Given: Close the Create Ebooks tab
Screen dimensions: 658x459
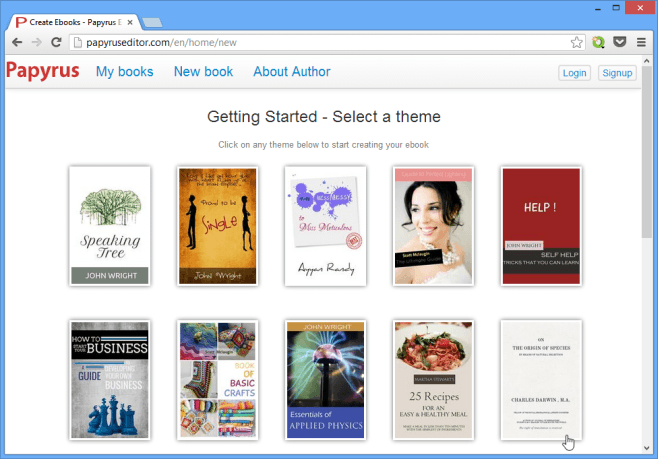Looking at the screenshot, I should tap(130, 22).
